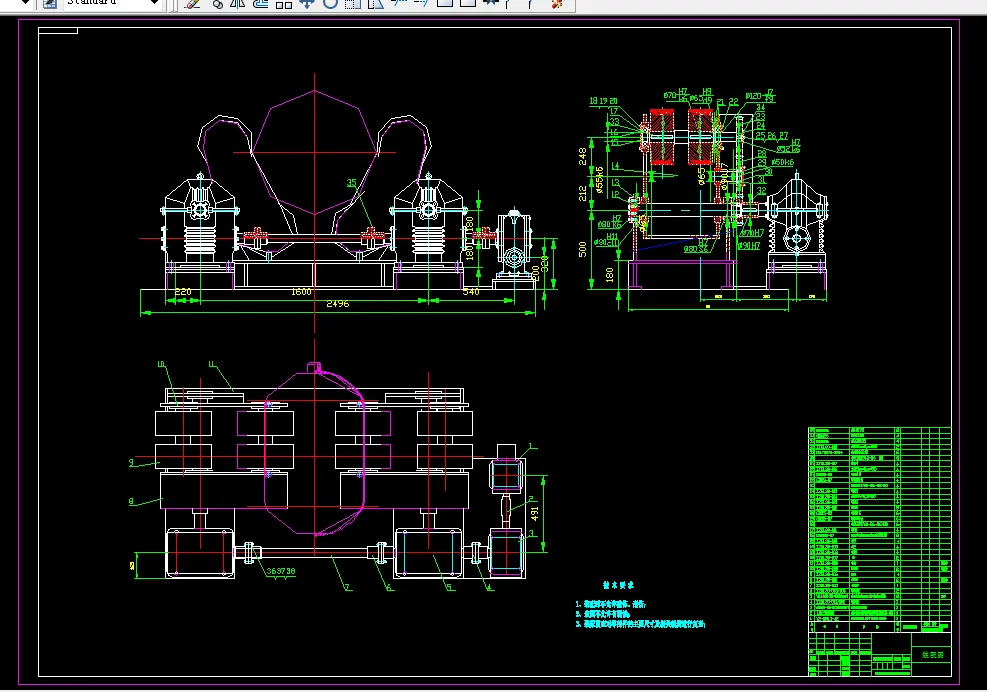Image resolution: width=987 pixels, height=692 pixels.
Task: Select the 212 dimension in side view
Action: 583,193
